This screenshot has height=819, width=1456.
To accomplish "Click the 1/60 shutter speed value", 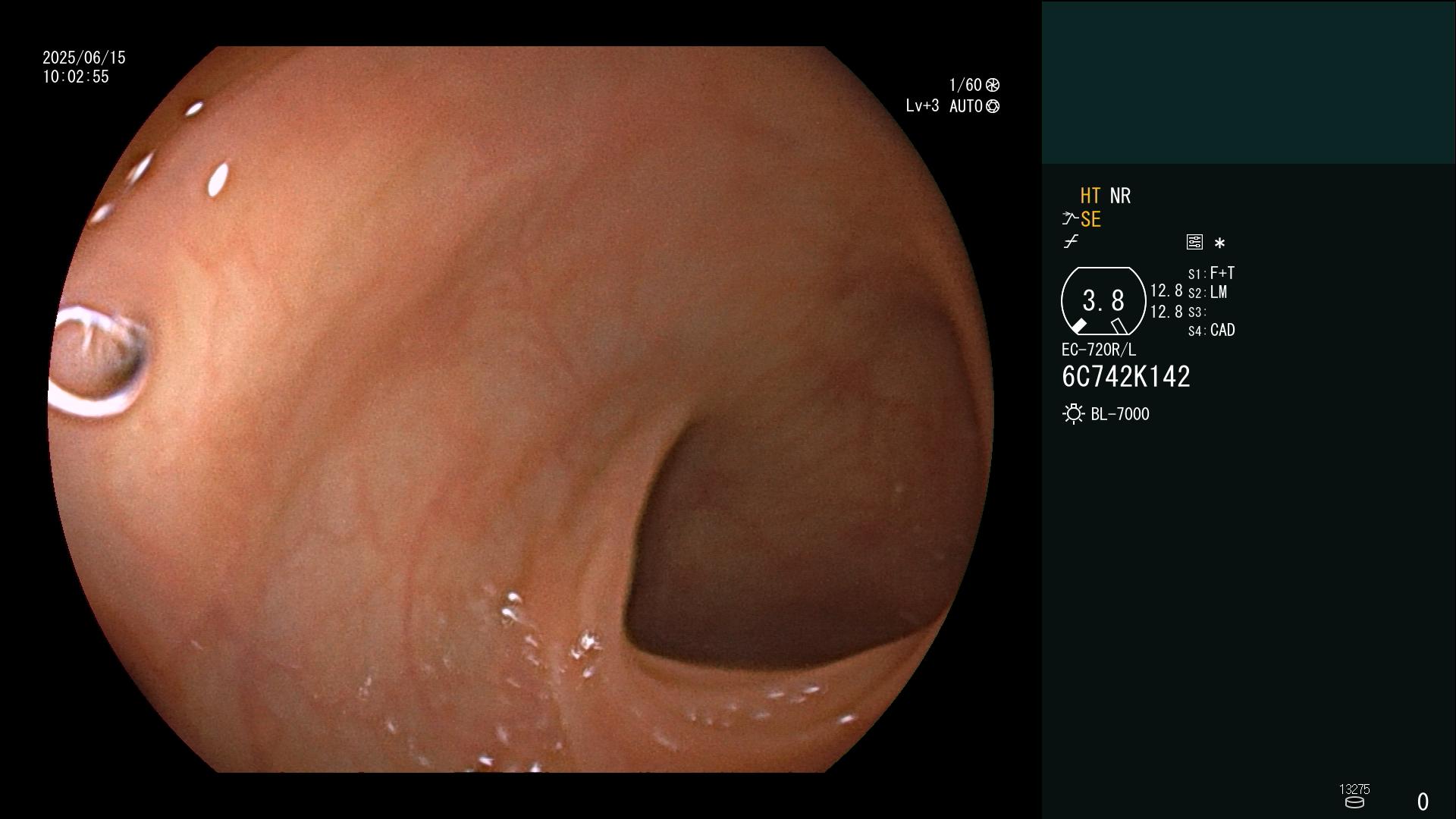I will point(965,85).
